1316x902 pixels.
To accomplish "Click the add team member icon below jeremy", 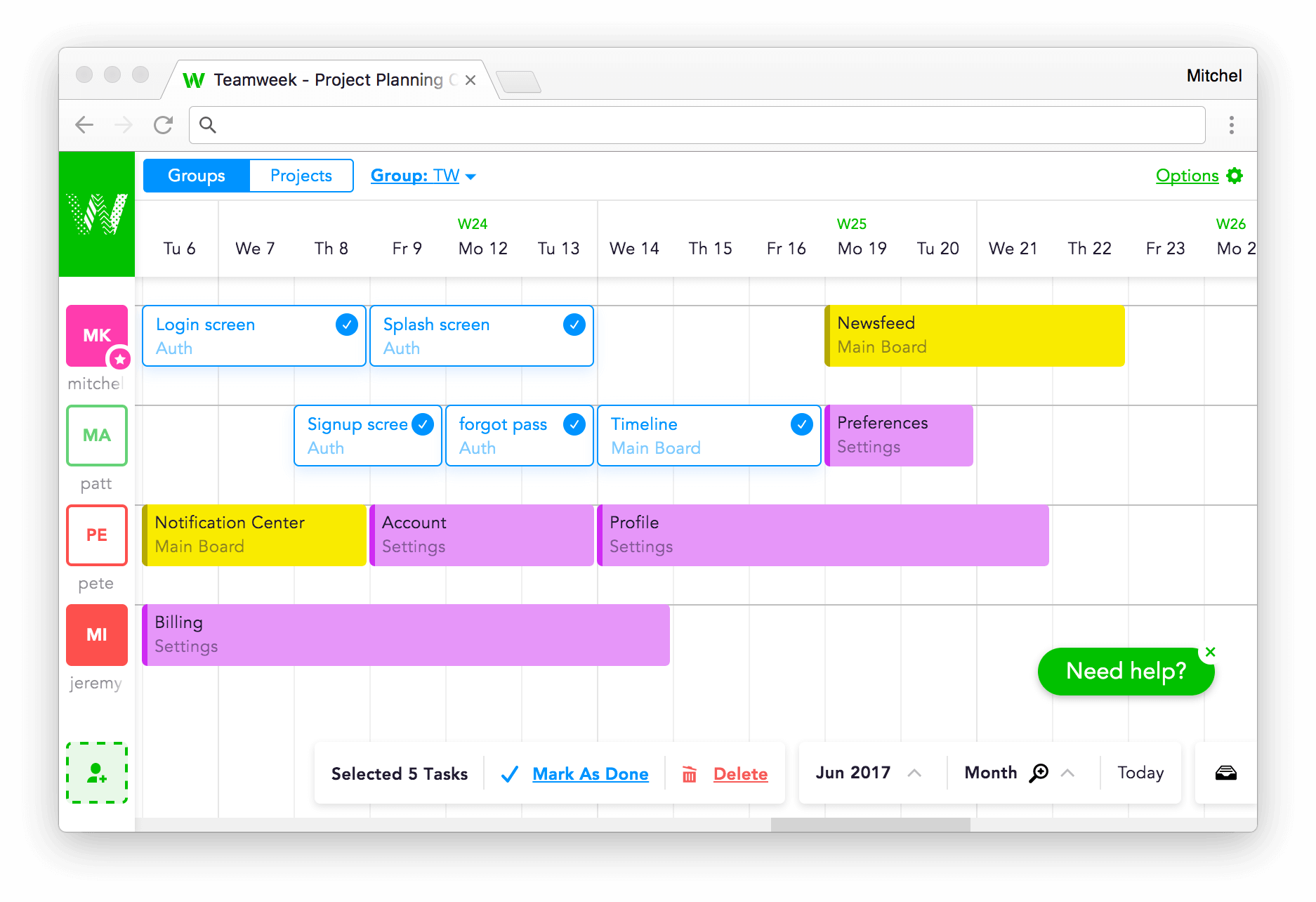I will [97, 773].
